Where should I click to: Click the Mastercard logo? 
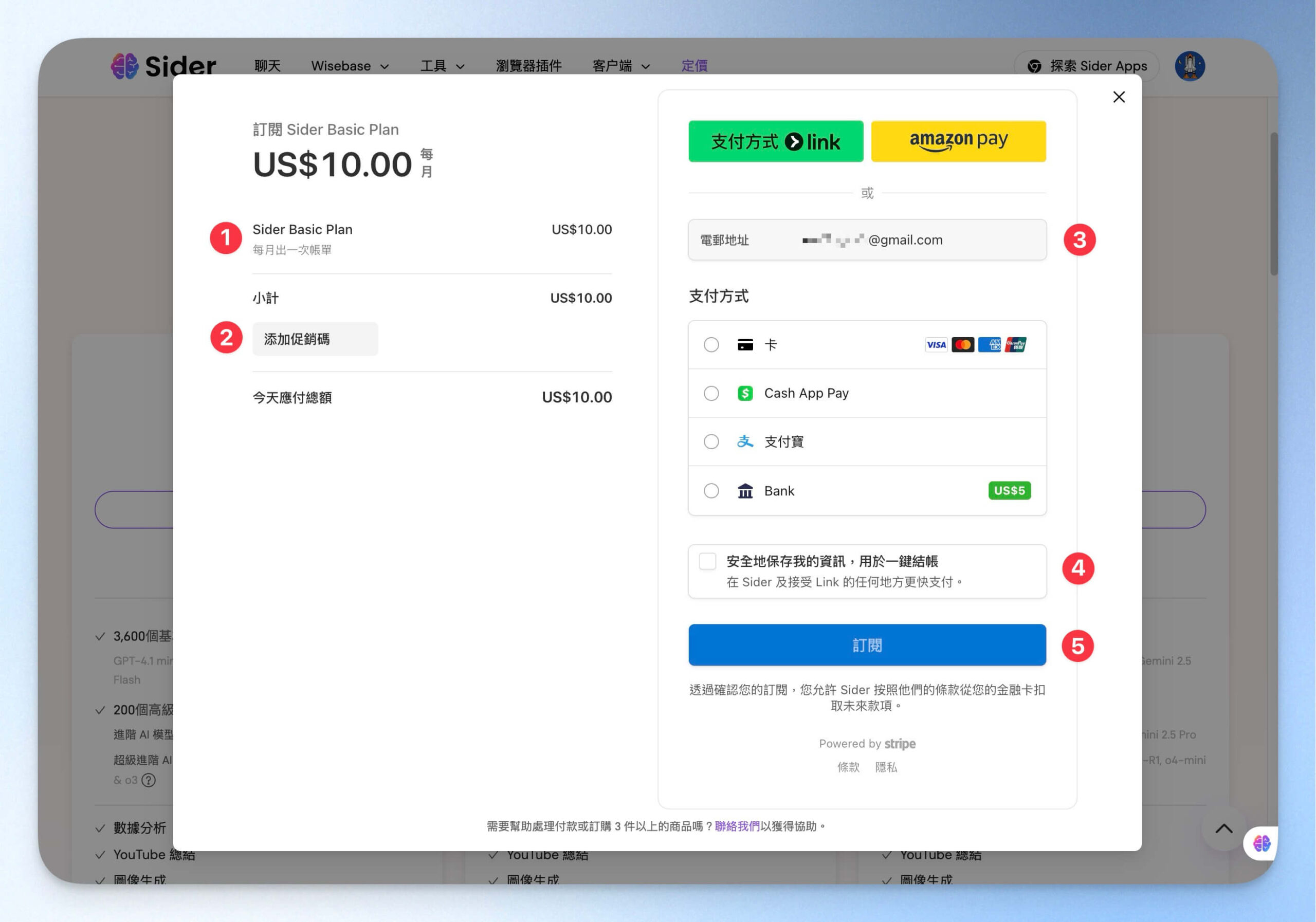pos(962,344)
